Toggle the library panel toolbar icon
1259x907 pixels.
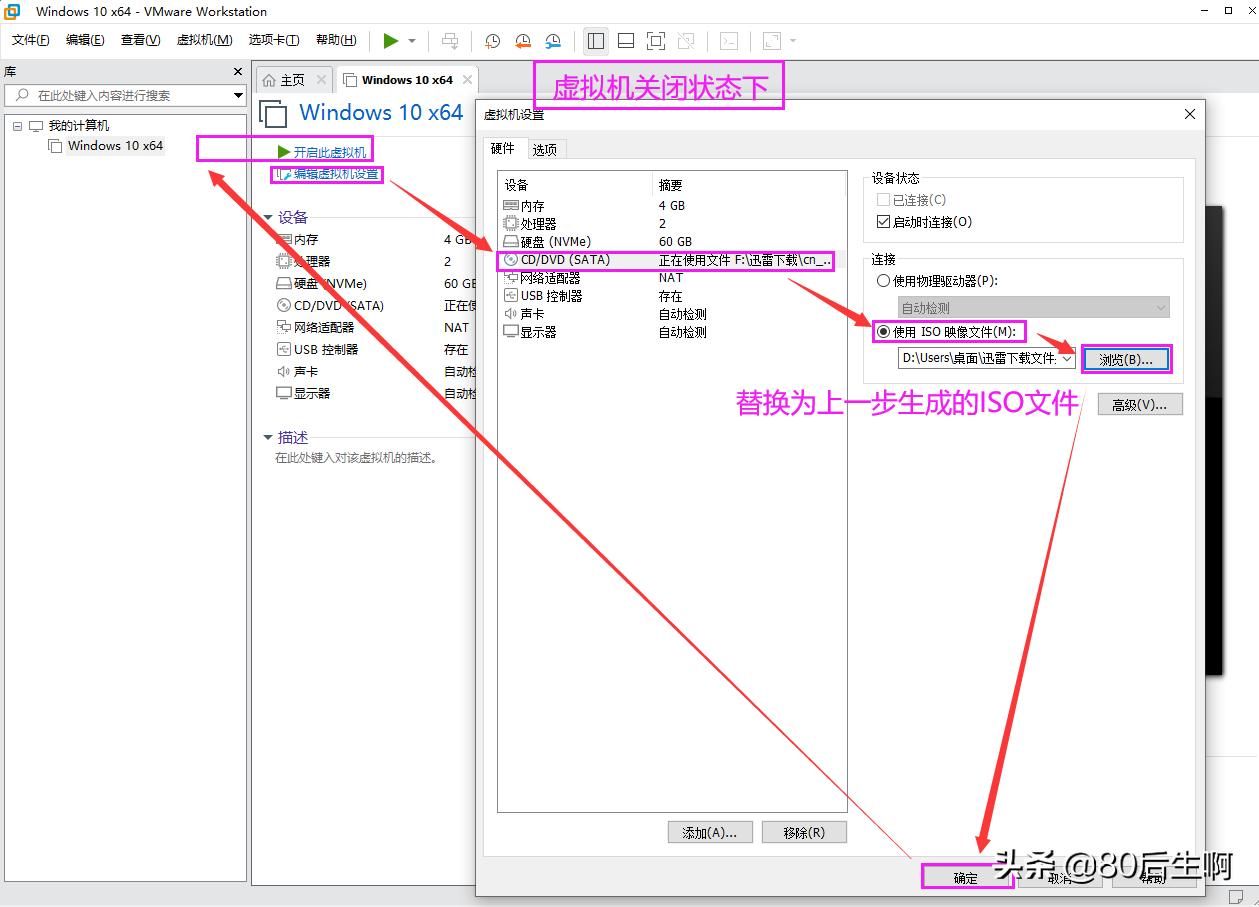coord(595,41)
